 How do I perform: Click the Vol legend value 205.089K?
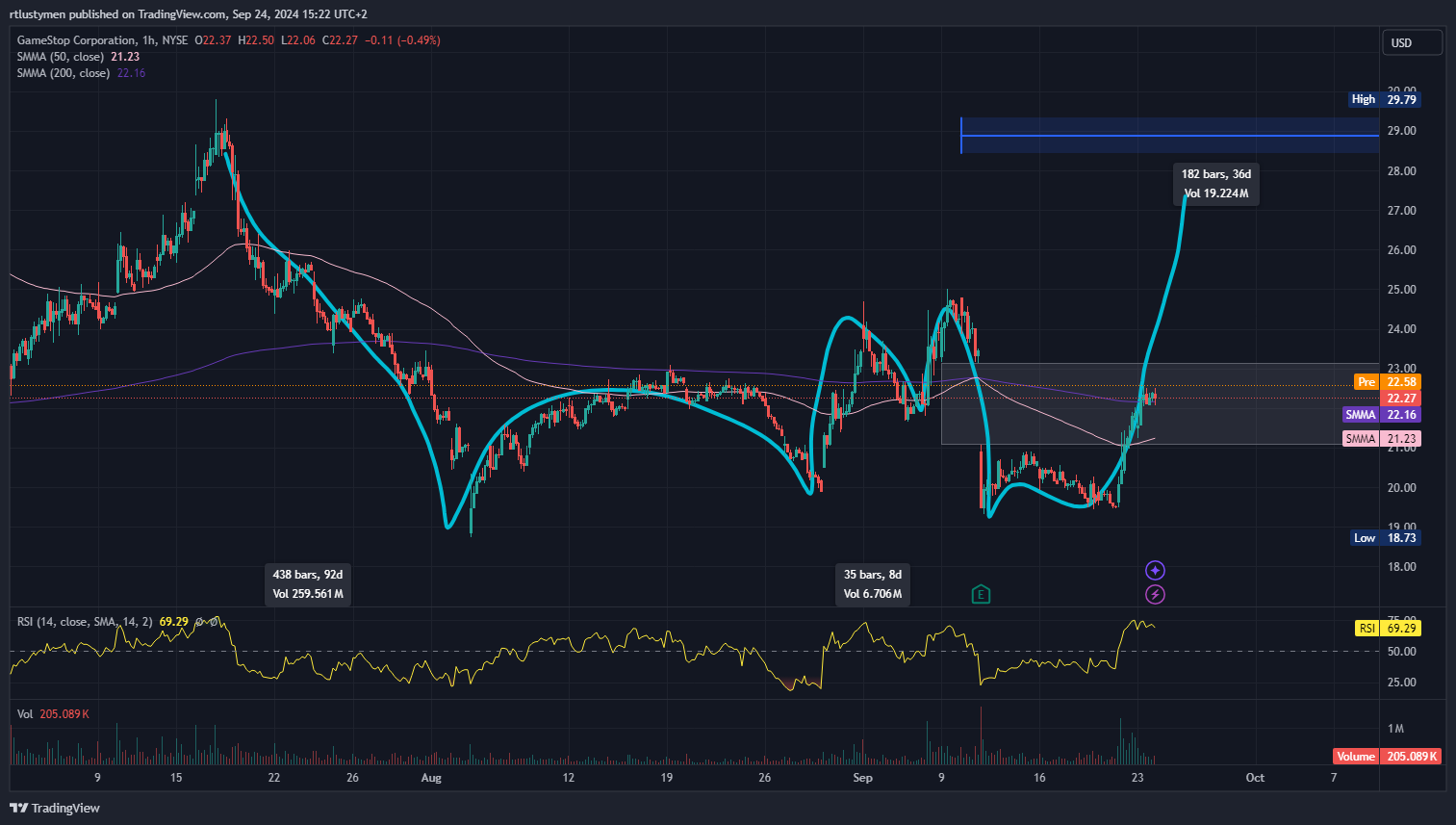(x=64, y=714)
